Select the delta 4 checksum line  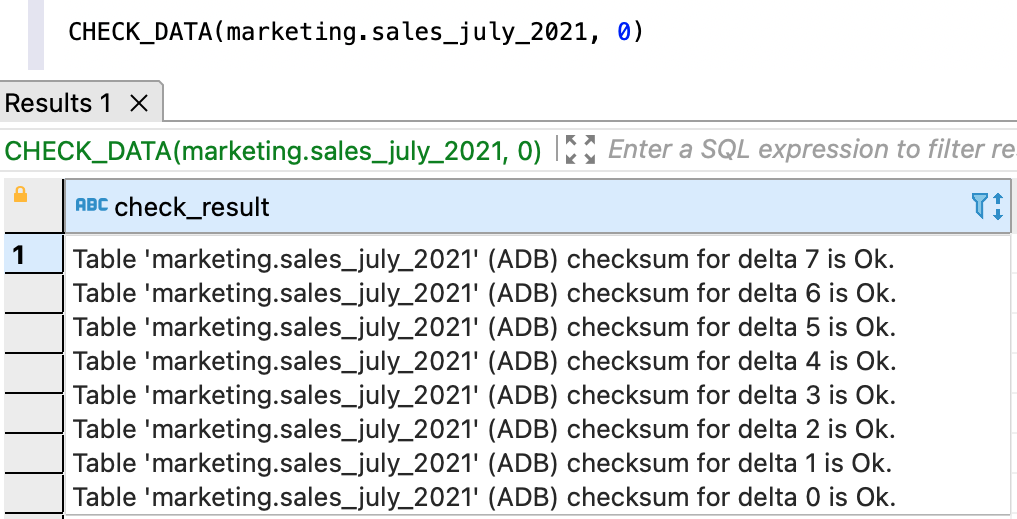483,362
